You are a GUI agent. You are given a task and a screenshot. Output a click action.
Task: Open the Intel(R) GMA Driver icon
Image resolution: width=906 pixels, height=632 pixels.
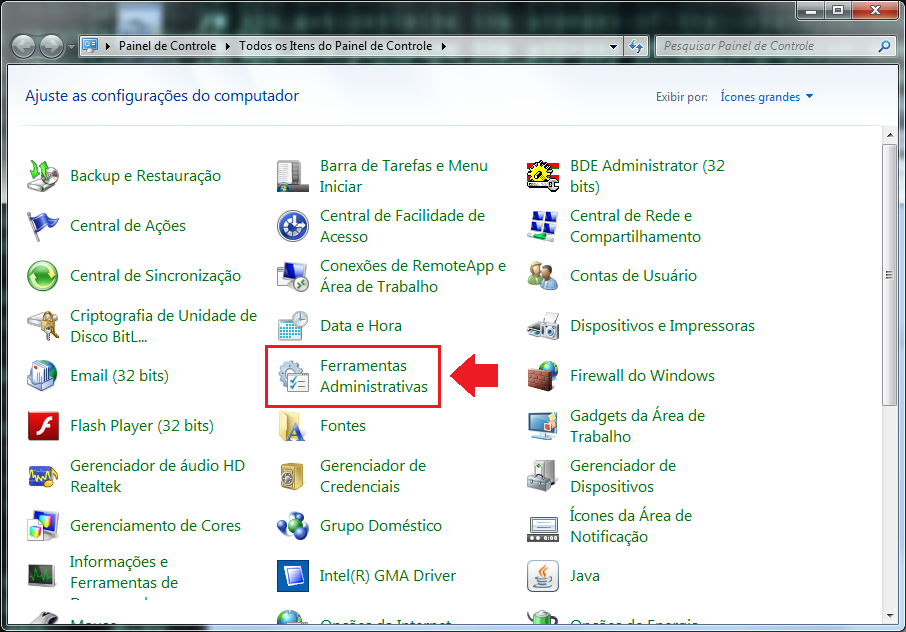pos(293,576)
